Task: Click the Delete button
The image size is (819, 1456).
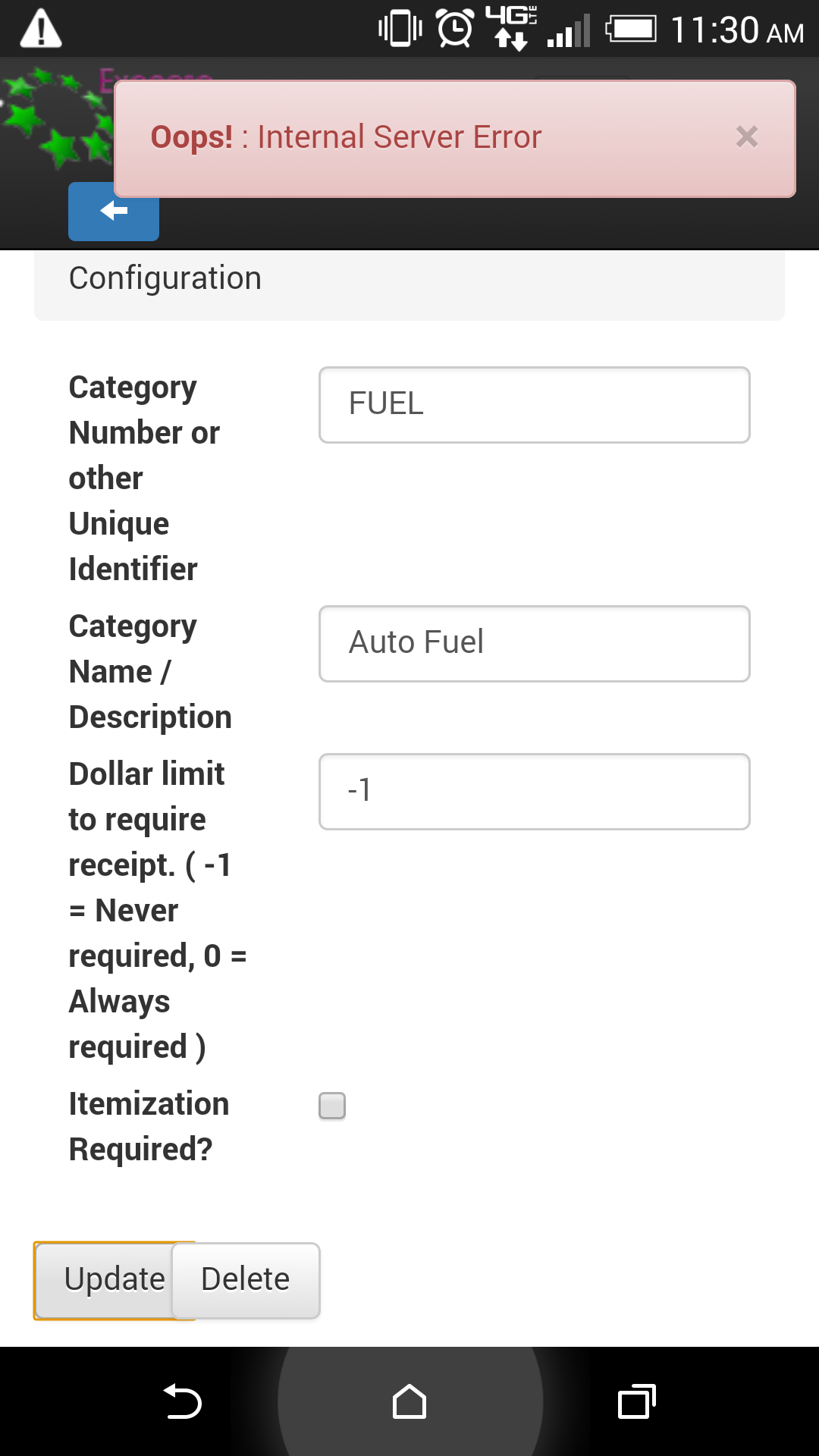Action: [246, 1280]
